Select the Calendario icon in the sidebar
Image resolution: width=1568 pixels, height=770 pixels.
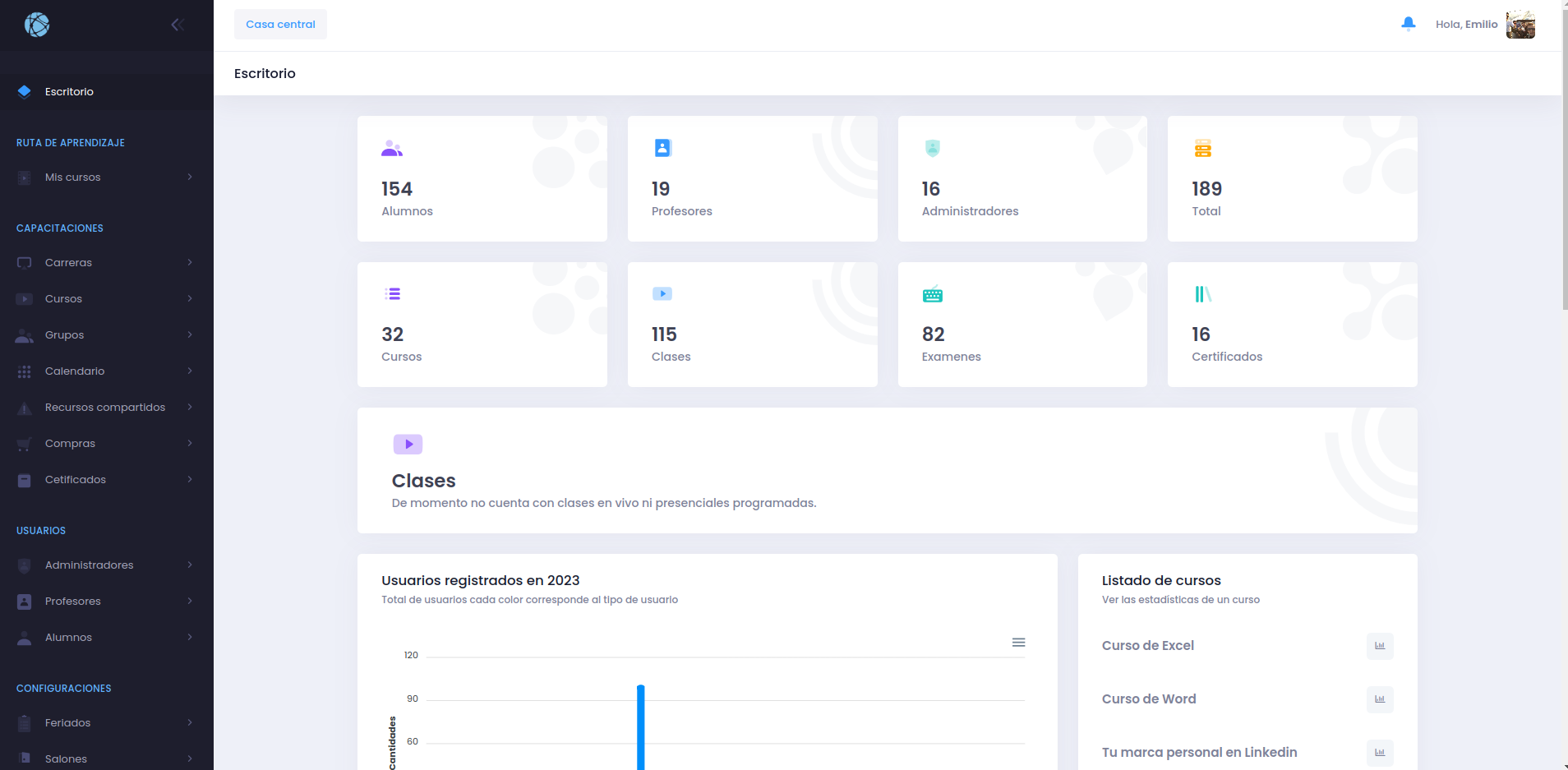click(24, 371)
